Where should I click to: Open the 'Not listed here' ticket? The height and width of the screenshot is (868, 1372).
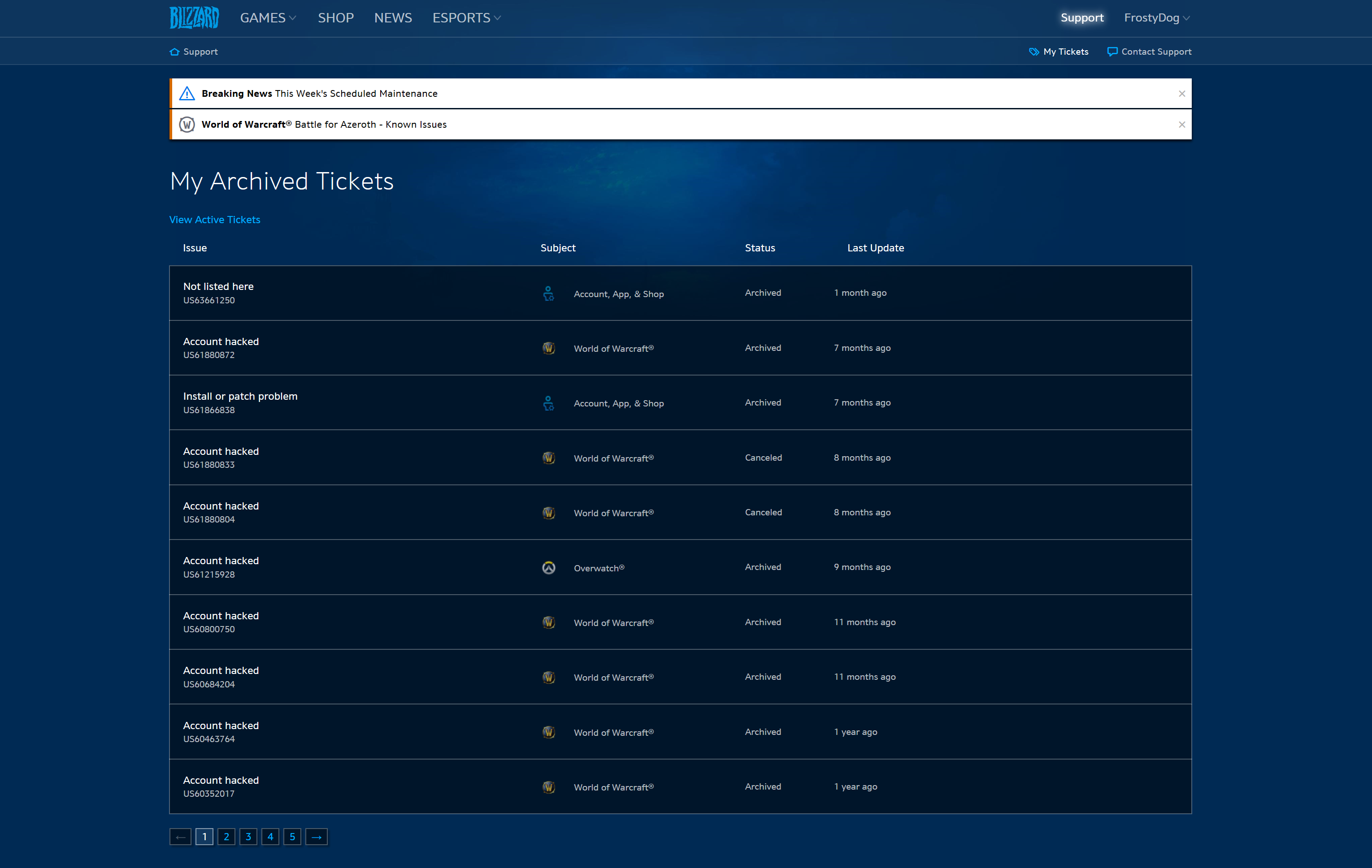click(680, 294)
